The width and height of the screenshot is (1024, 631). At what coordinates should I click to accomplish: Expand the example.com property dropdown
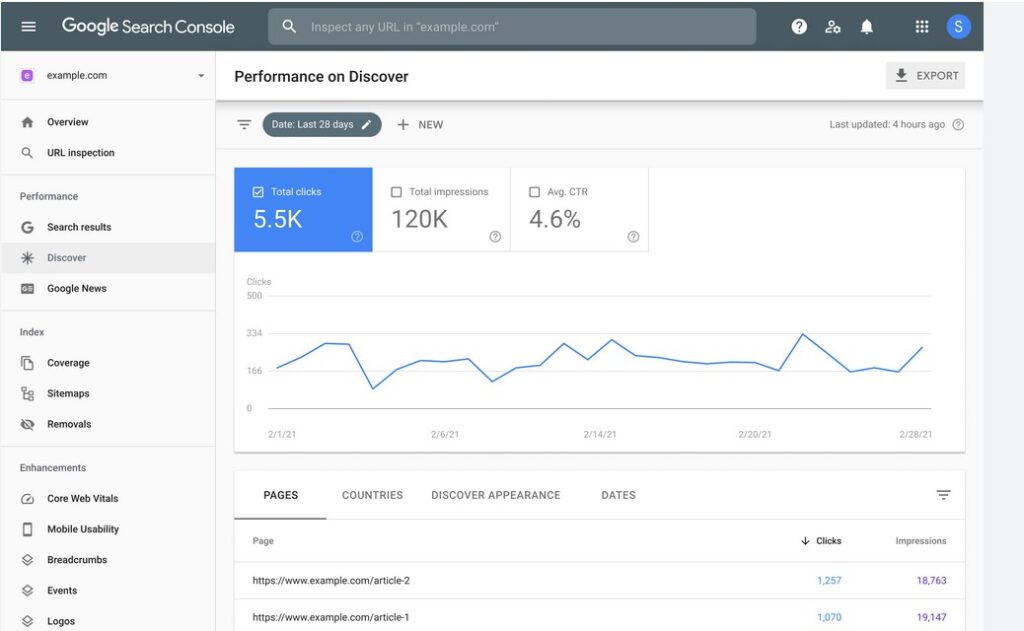201,76
